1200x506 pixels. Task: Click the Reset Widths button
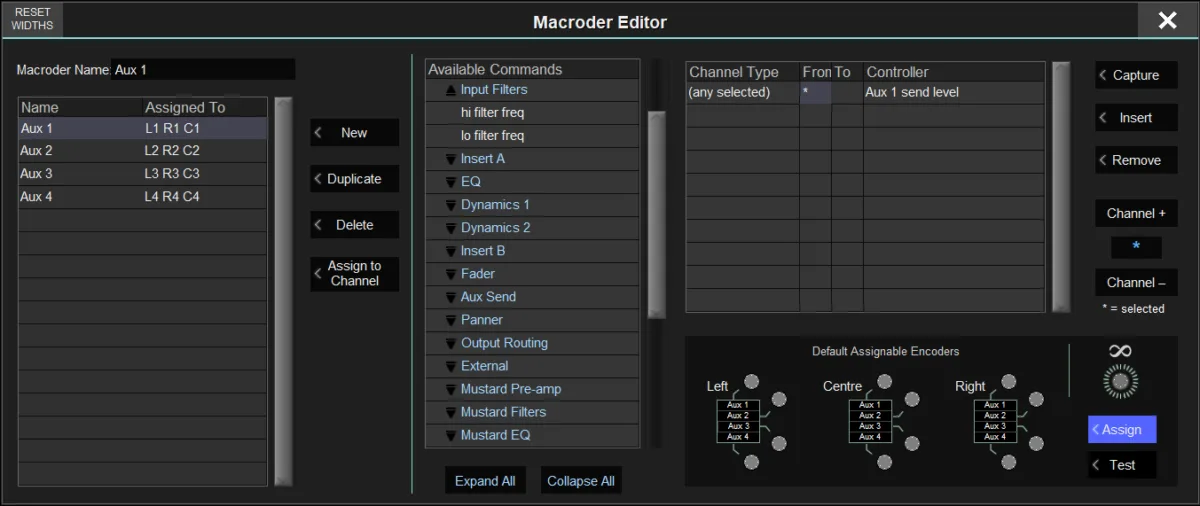click(32, 19)
